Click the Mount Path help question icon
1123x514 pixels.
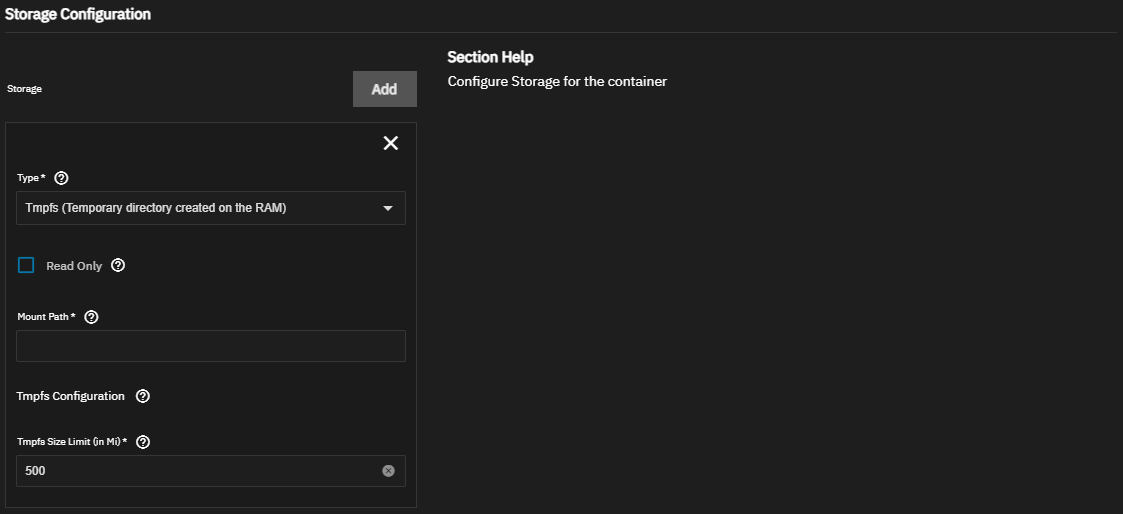coord(91,317)
